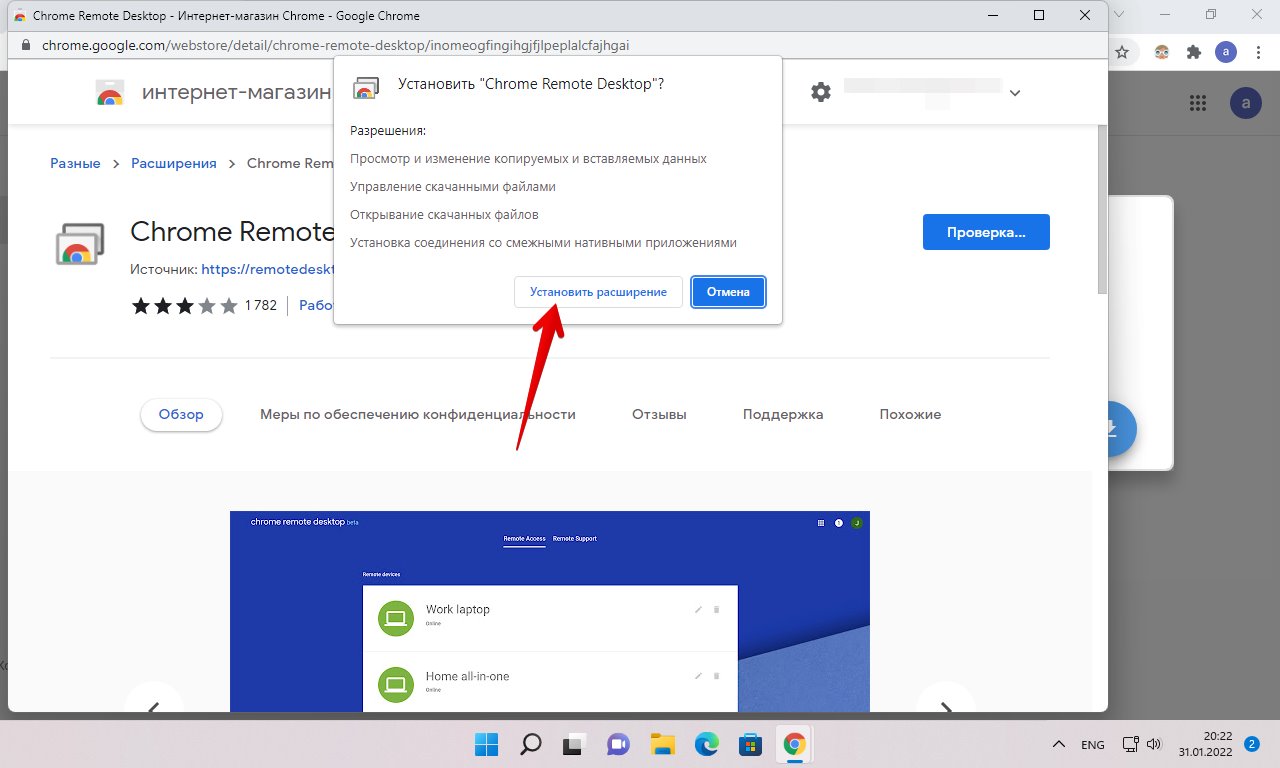Open Разные breadcrumb link
1280x768 pixels.
coord(75,163)
